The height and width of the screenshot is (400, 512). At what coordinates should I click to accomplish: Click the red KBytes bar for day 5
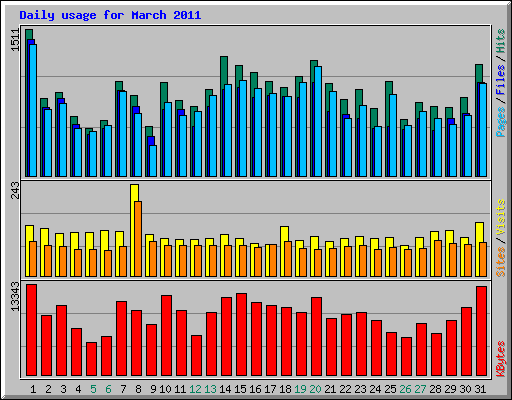[x=91, y=359]
